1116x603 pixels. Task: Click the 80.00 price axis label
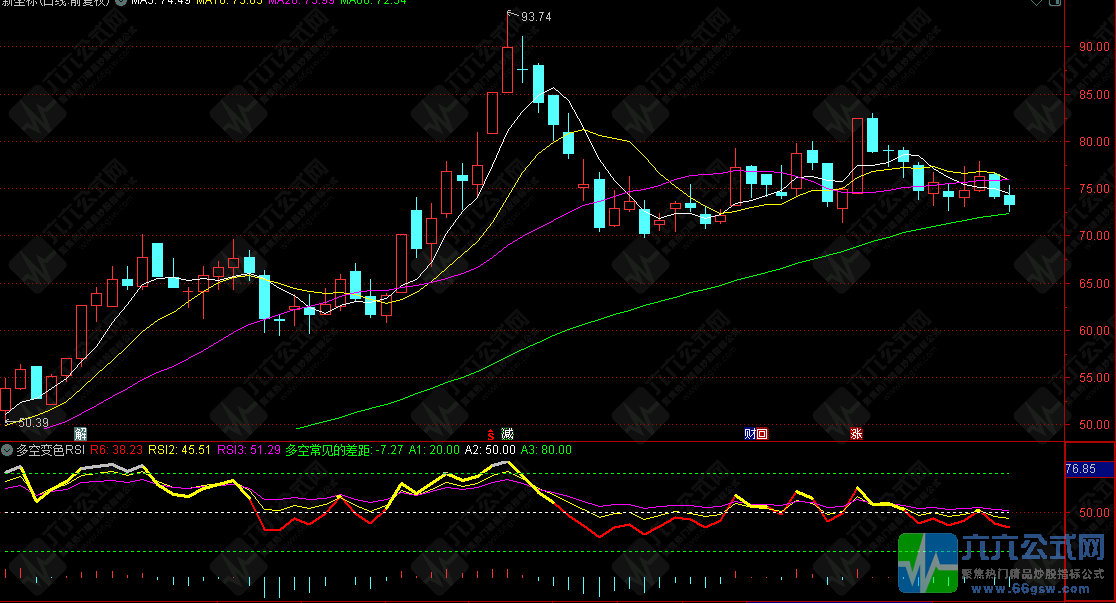tap(1094, 142)
